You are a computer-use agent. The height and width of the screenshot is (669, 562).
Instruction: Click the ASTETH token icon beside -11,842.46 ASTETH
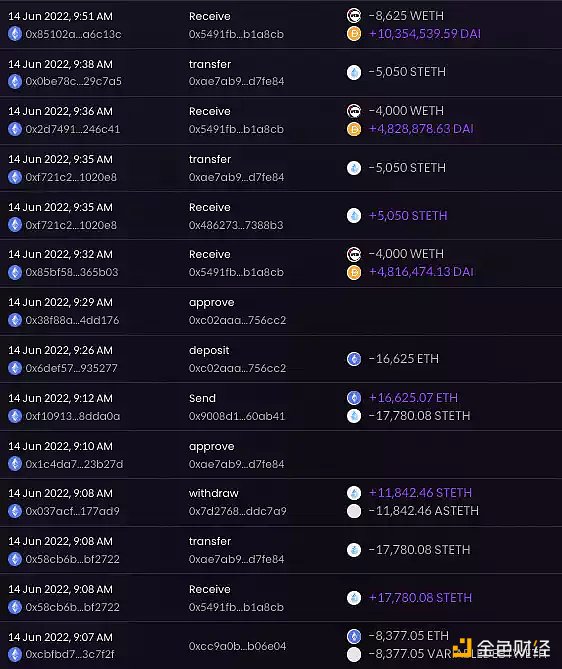point(354,511)
